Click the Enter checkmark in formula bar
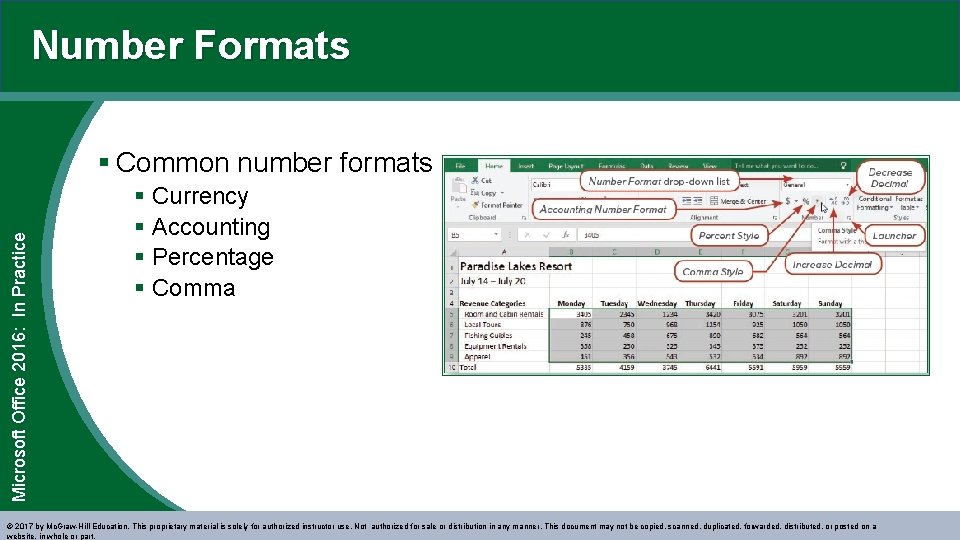 (546, 234)
